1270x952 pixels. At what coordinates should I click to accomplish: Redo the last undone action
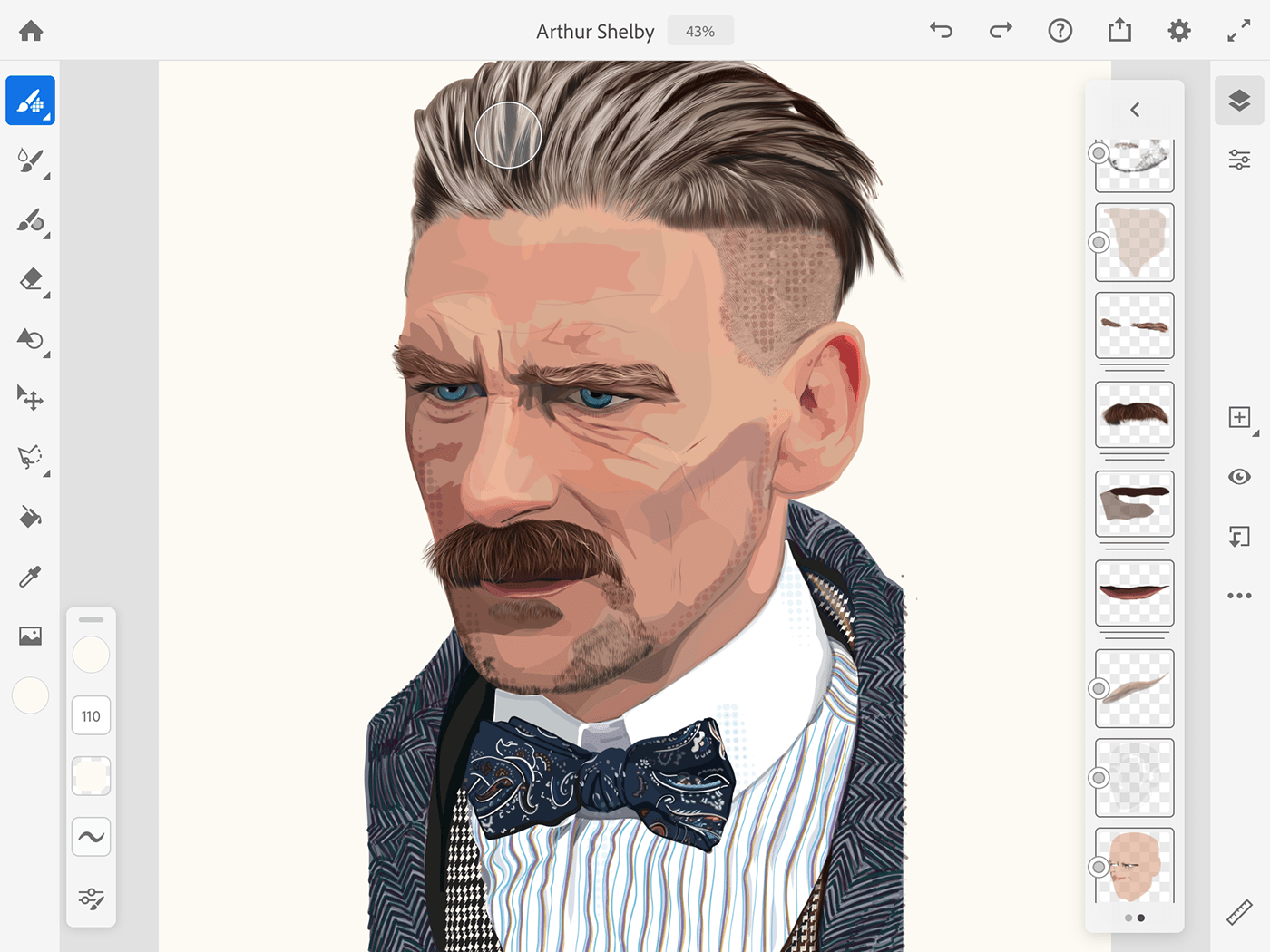click(1001, 31)
